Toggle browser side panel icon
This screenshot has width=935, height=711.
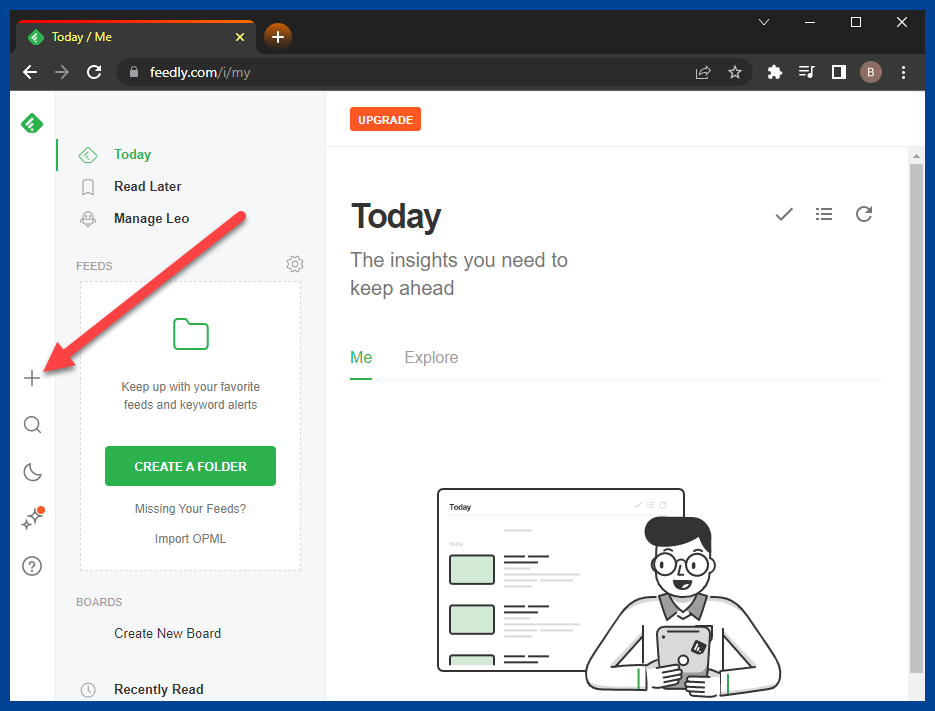coord(838,73)
